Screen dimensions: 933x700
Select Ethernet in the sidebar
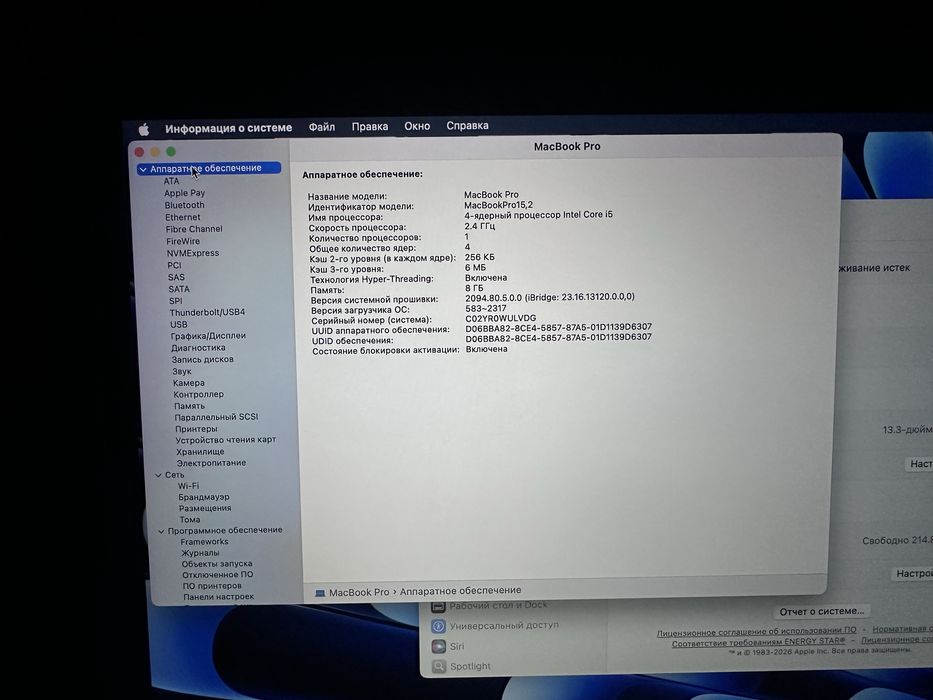point(183,217)
